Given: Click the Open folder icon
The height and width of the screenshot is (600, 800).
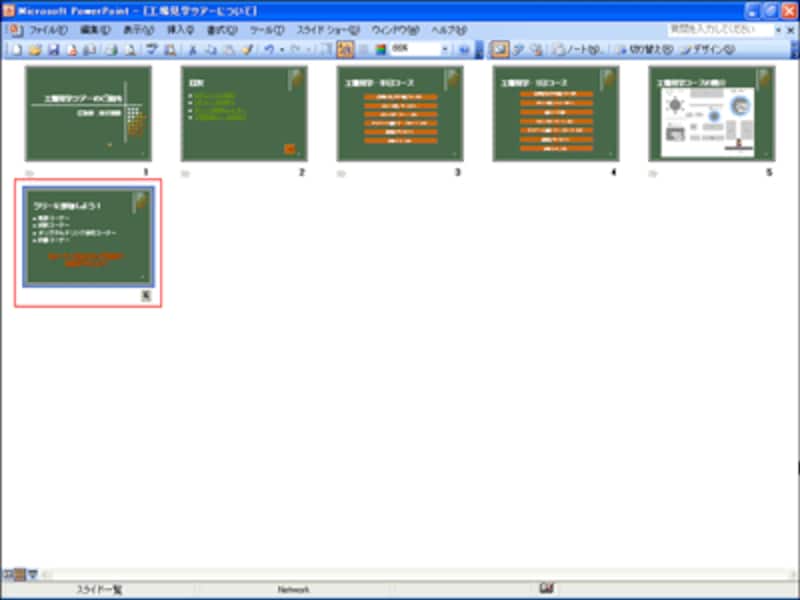Looking at the screenshot, I should (x=35, y=49).
